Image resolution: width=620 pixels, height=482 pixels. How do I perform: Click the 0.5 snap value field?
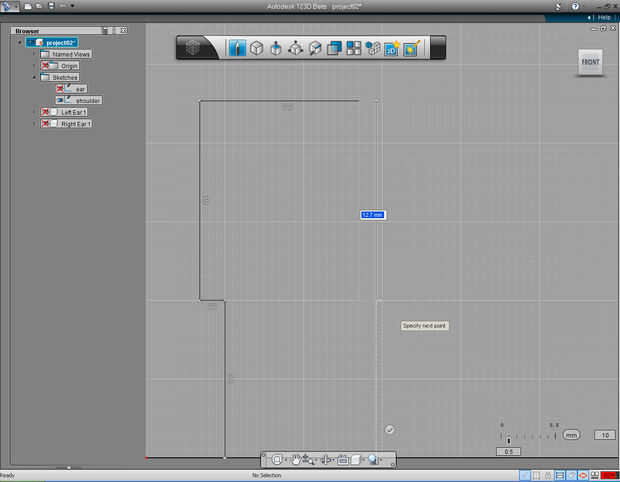click(x=508, y=452)
